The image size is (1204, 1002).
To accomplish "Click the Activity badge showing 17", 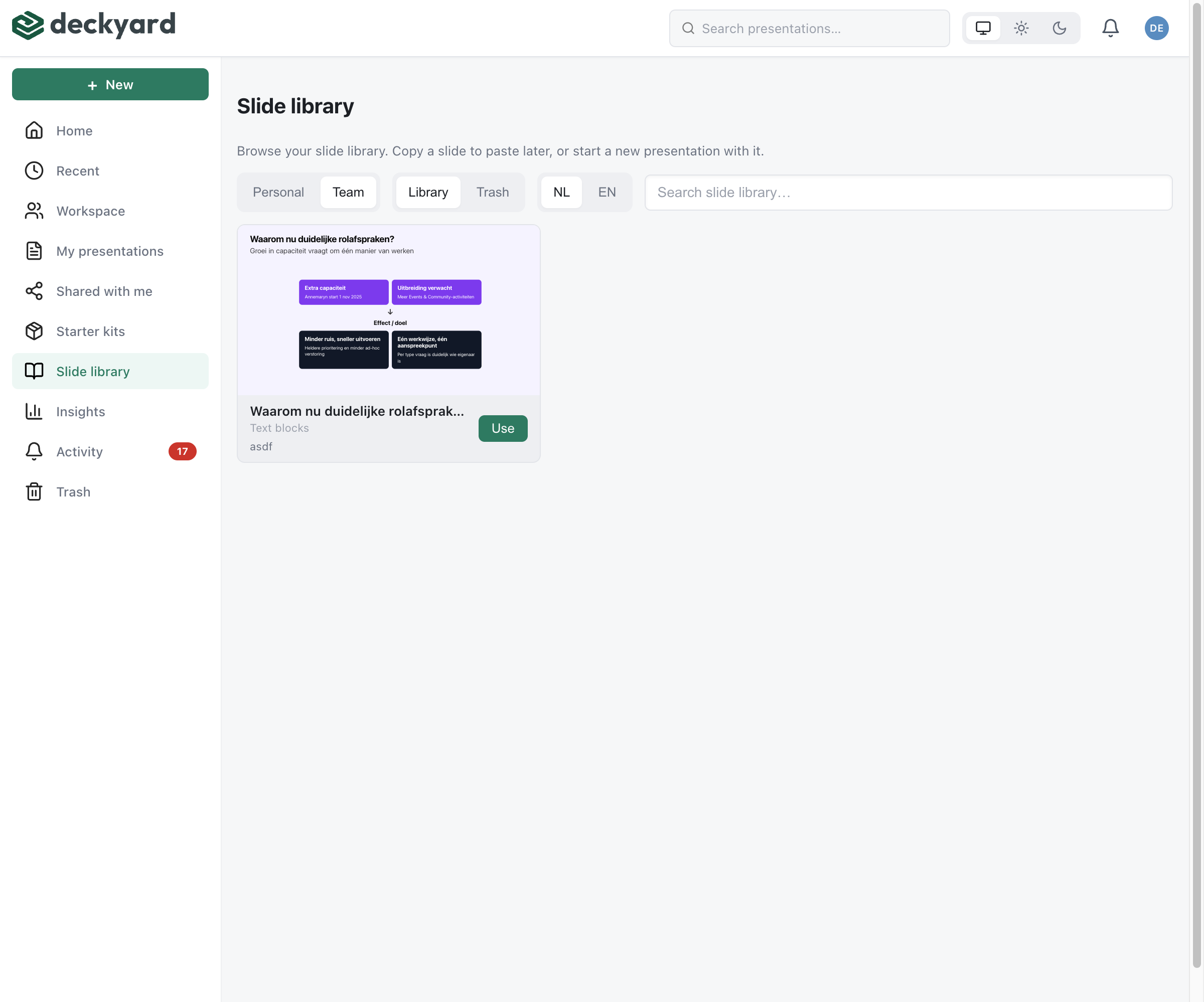I will [182, 452].
